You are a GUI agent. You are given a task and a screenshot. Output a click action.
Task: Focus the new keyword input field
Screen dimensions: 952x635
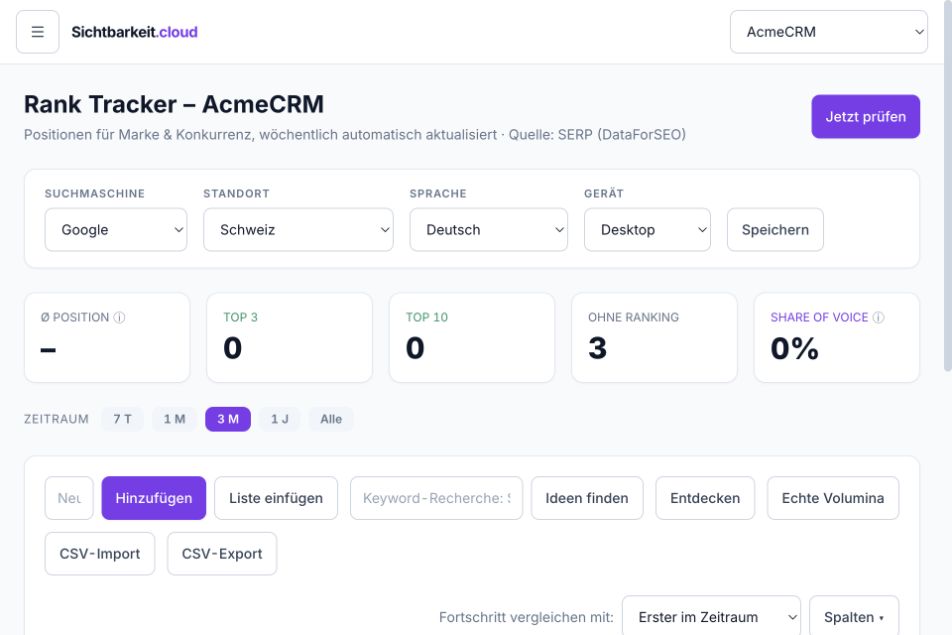[x=69, y=498]
